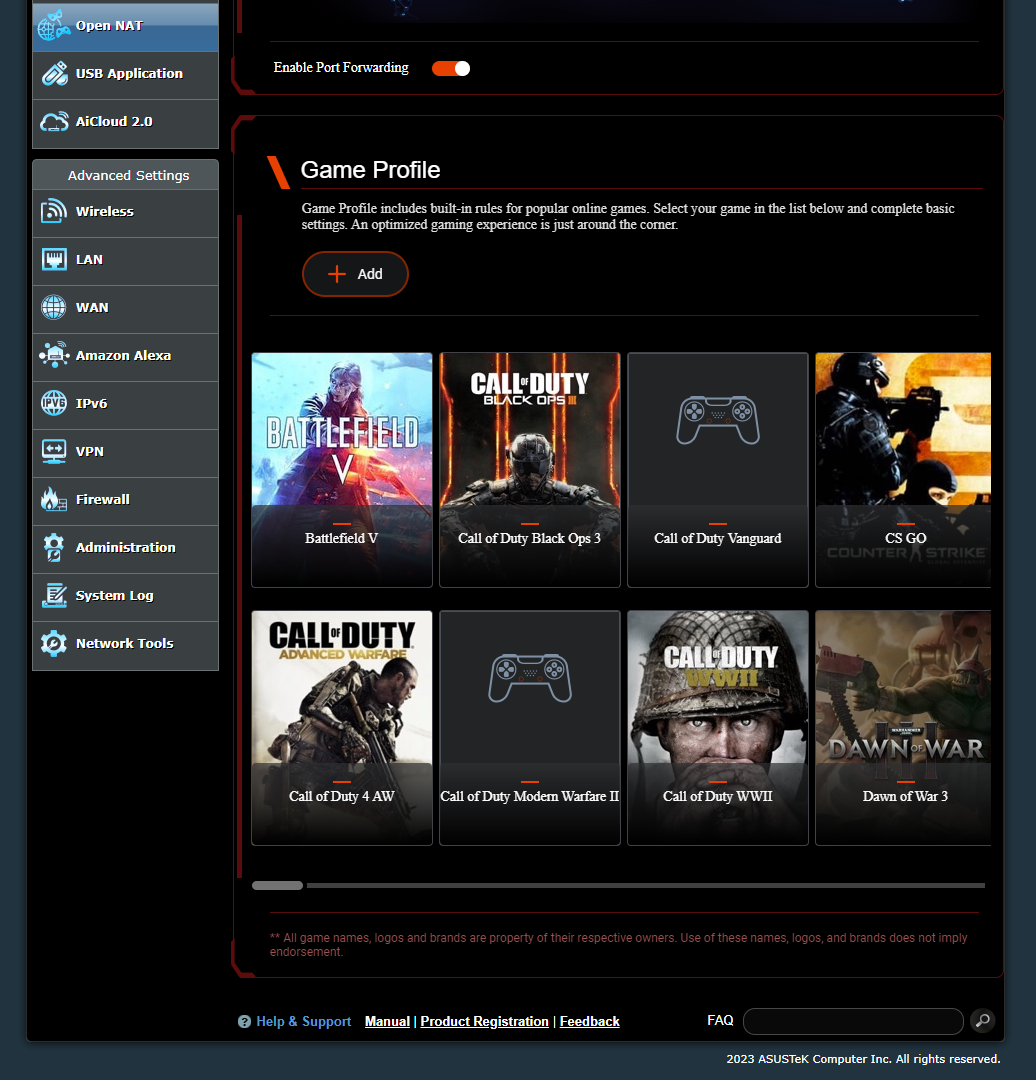Click the WAN globe icon
1036x1080 pixels.
54,307
